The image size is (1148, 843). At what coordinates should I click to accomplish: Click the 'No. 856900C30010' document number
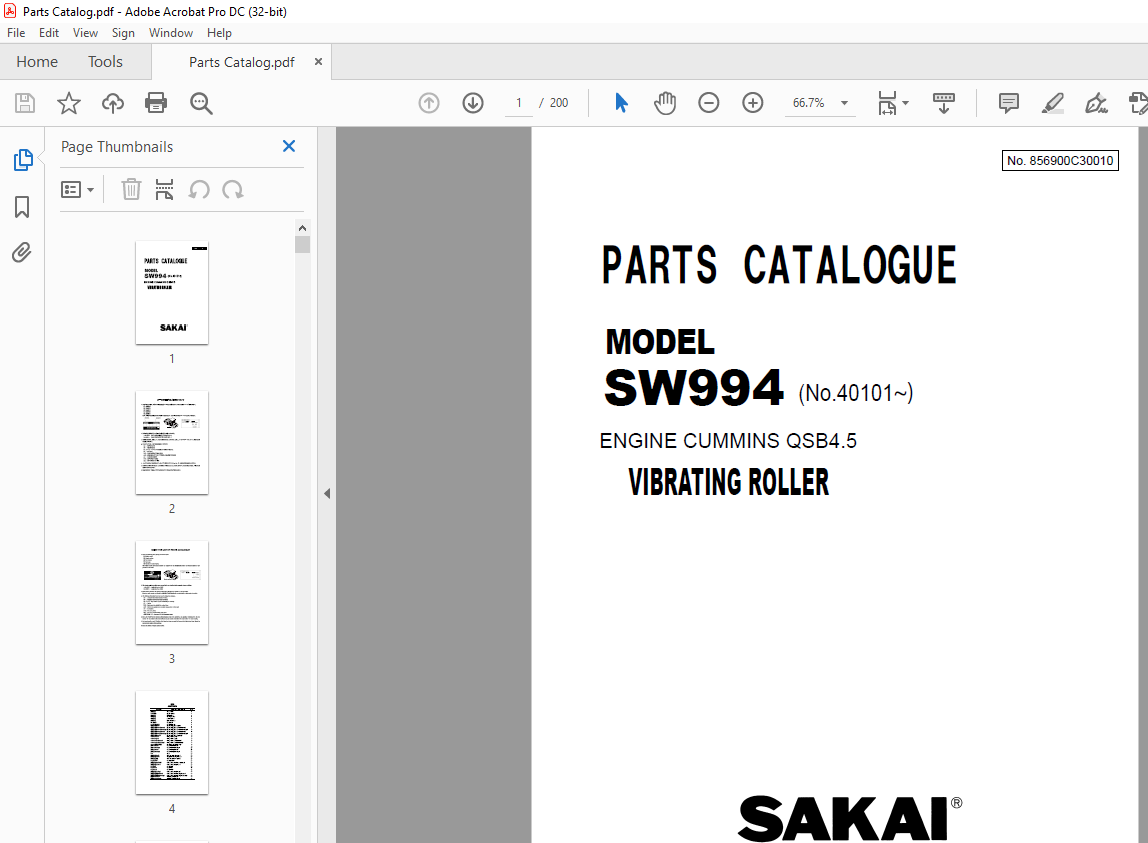pos(1060,160)
